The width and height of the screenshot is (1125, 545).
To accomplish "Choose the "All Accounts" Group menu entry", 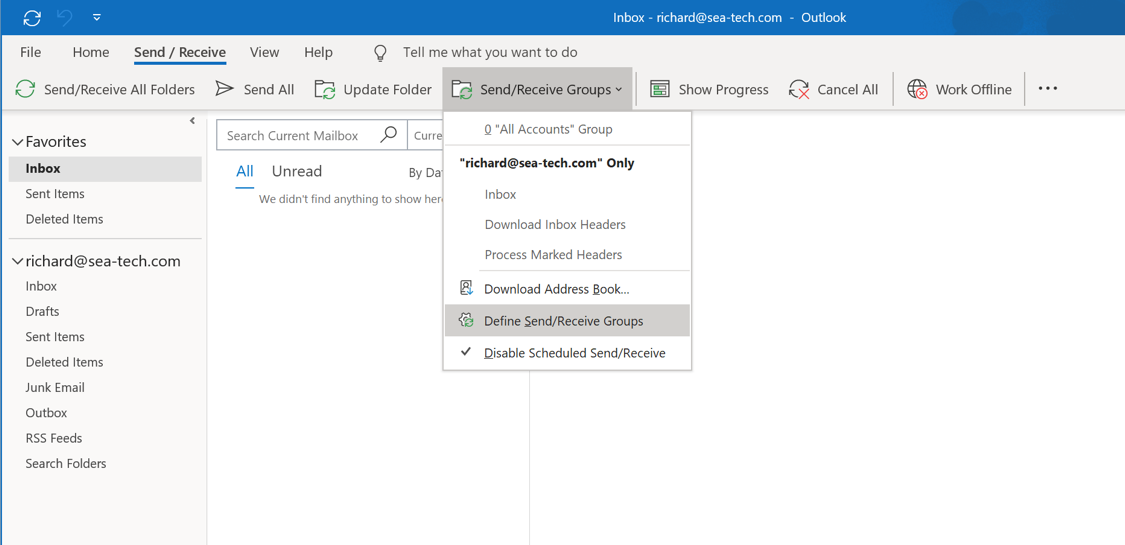I will (x=567, y=130).
